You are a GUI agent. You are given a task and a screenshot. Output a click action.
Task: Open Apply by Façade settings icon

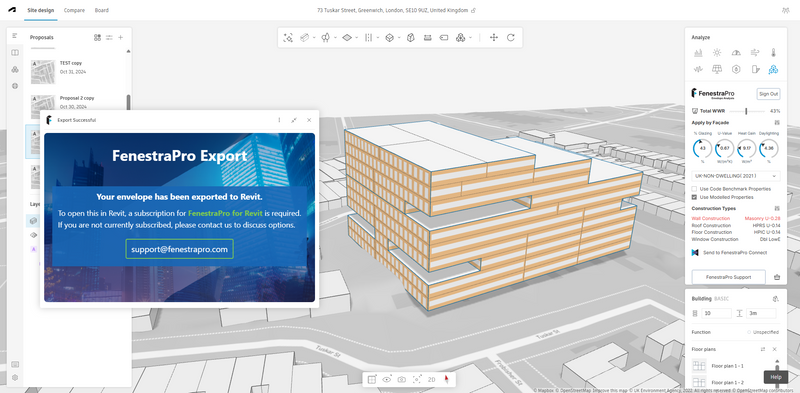(777, 122)
